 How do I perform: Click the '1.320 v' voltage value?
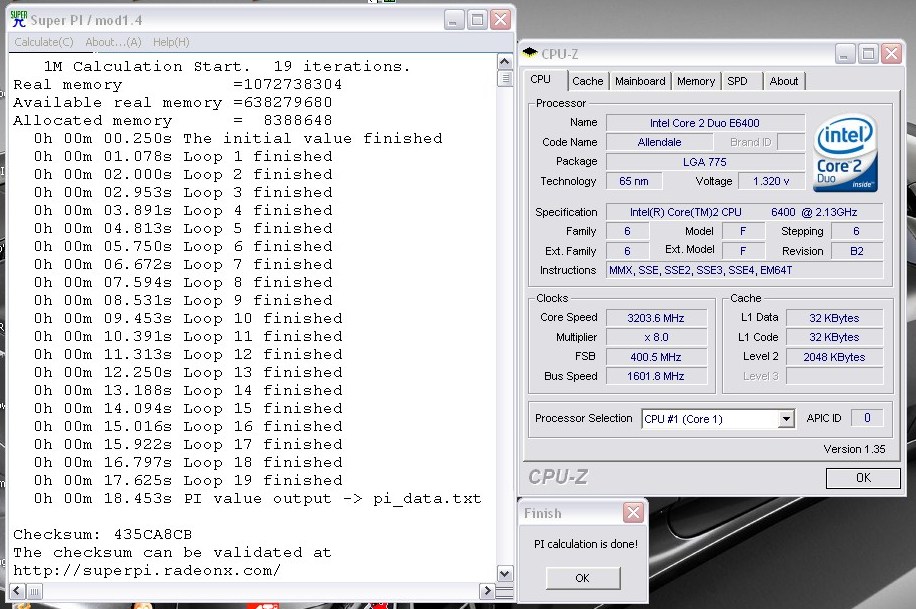coord(771,181)
